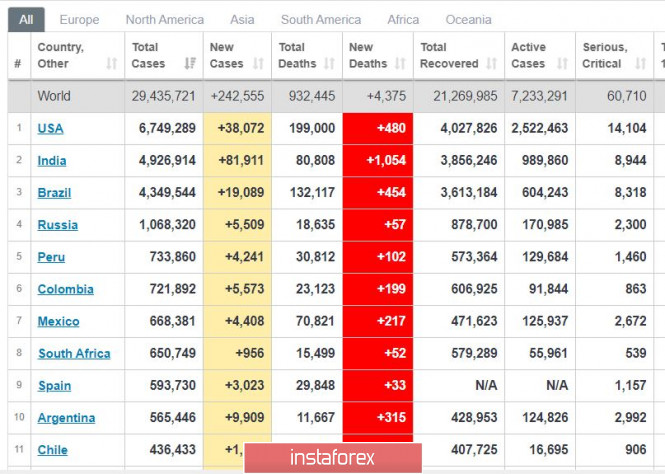Sort by Country, Other column sort icon
Screen dimensions: 665x474
pyautogui.click(x=111, y=64)
